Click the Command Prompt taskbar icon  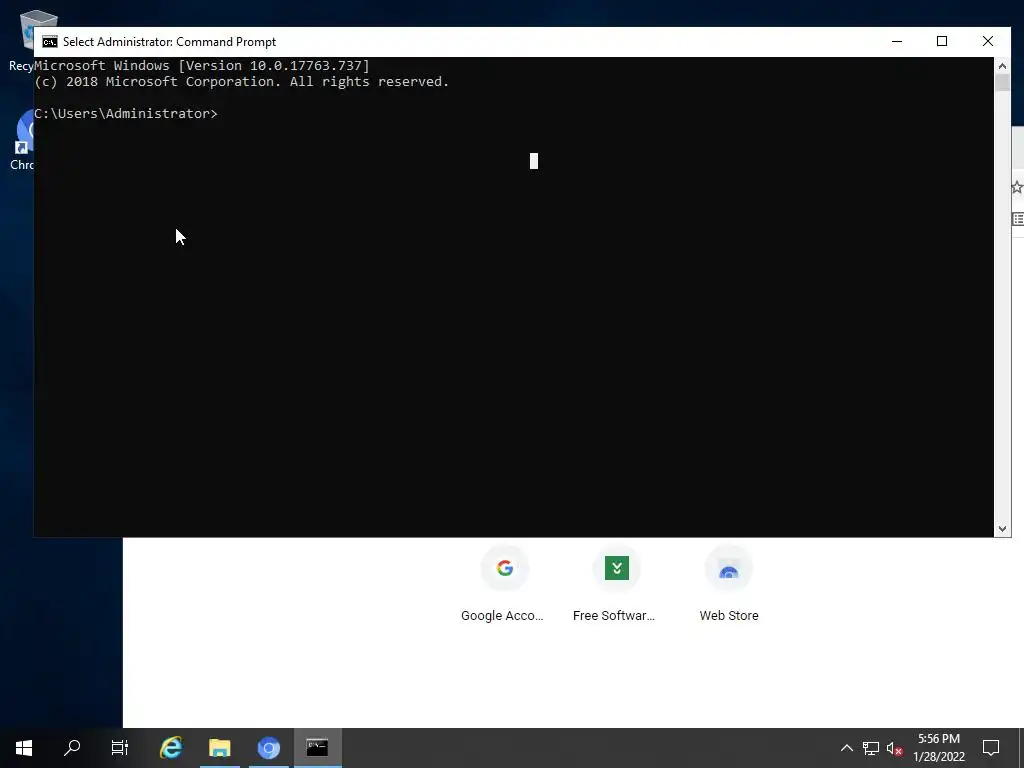(317, 748)
